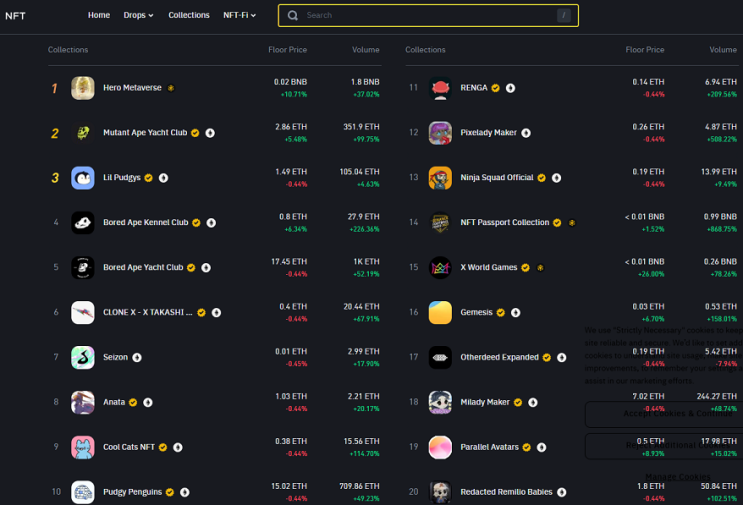Click verified badge next to Gemesis
The image size is (743, 505).
pyautogui.click(x=501, y=313)
